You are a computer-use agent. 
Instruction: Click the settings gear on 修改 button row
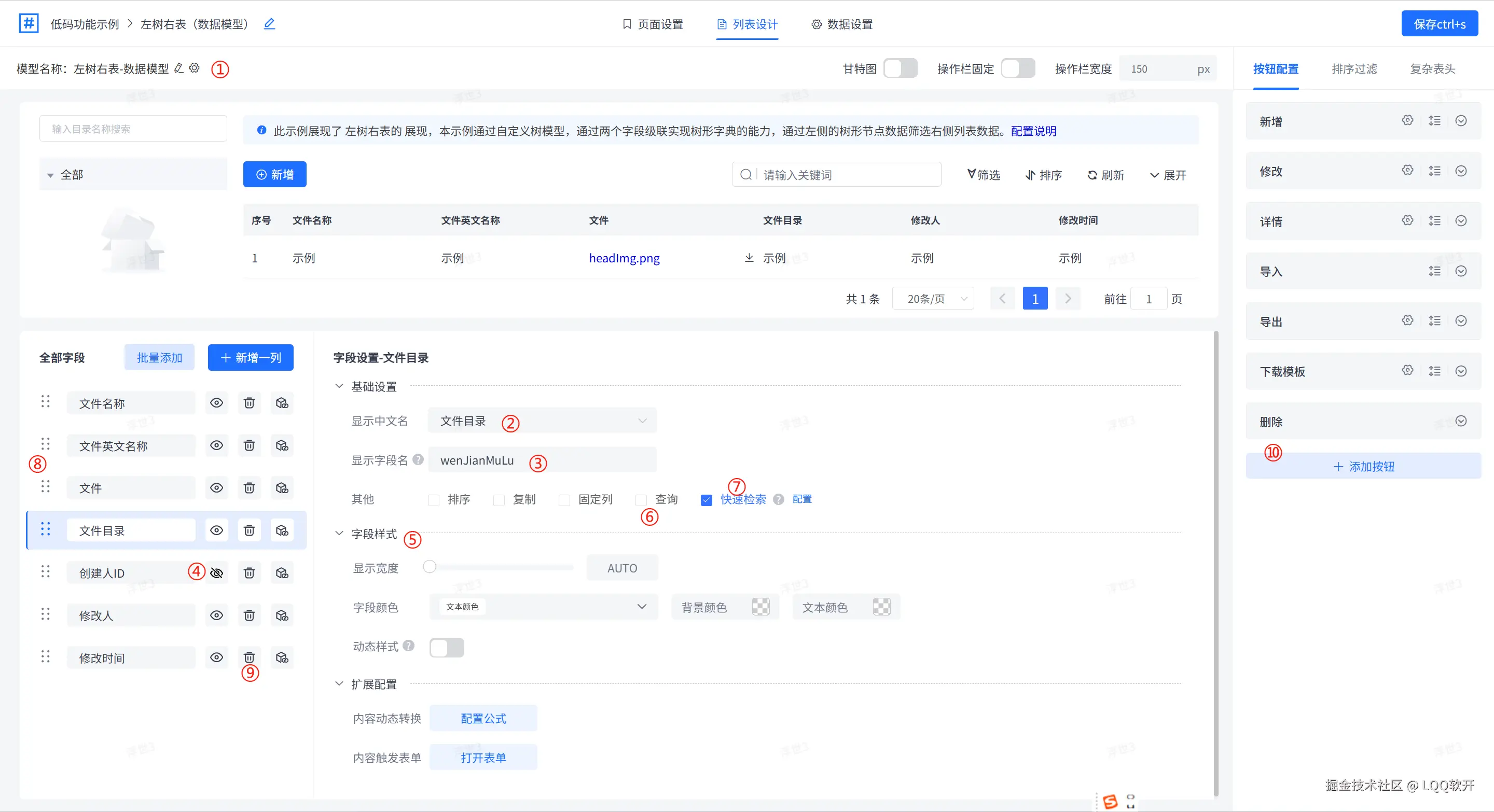pos(1407,171)
